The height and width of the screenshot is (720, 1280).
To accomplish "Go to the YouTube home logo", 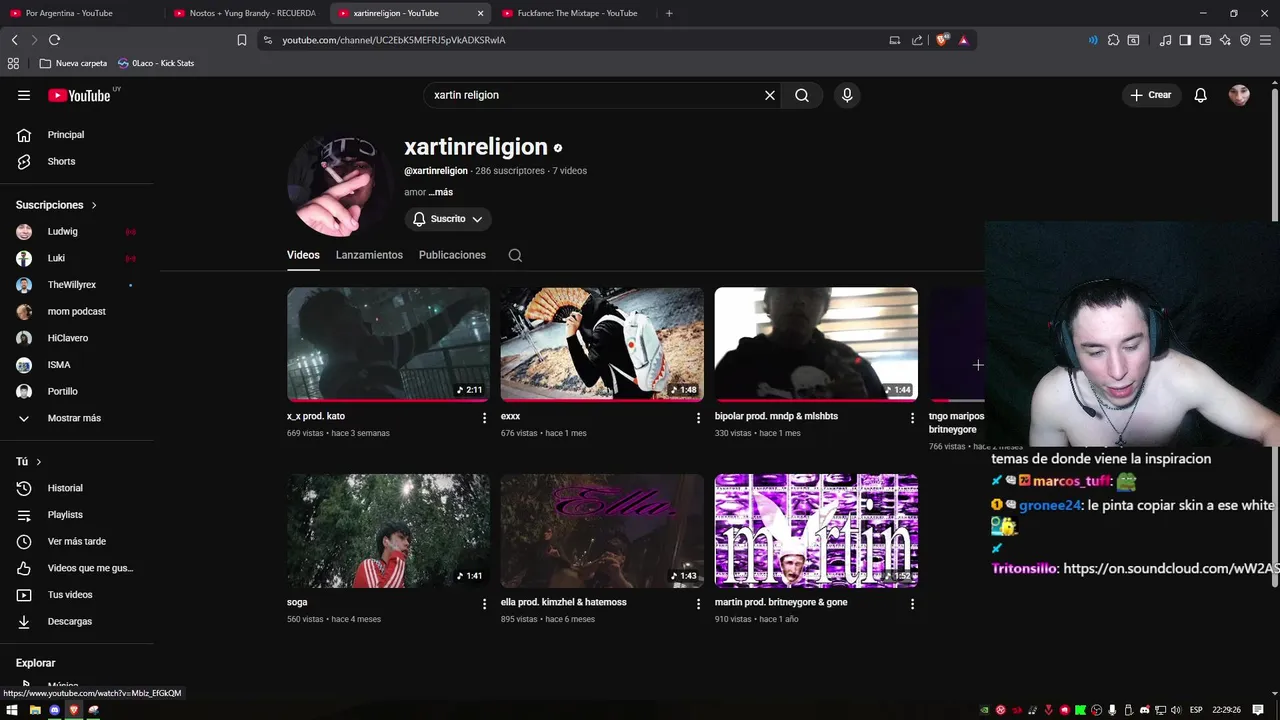I will (x=79, y=95).
